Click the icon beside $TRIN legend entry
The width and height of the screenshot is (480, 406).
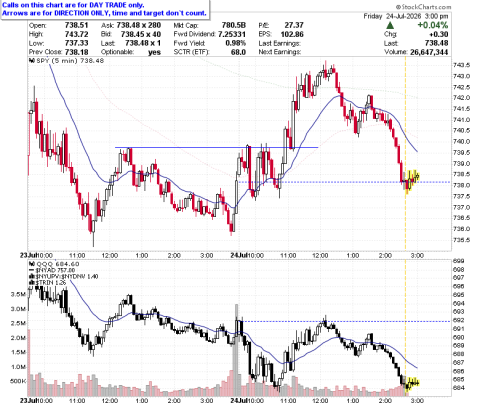(x=33, y=283)
